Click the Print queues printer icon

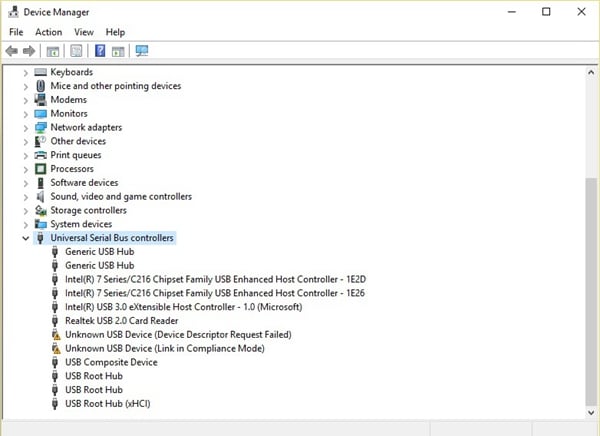click(41, 155)
